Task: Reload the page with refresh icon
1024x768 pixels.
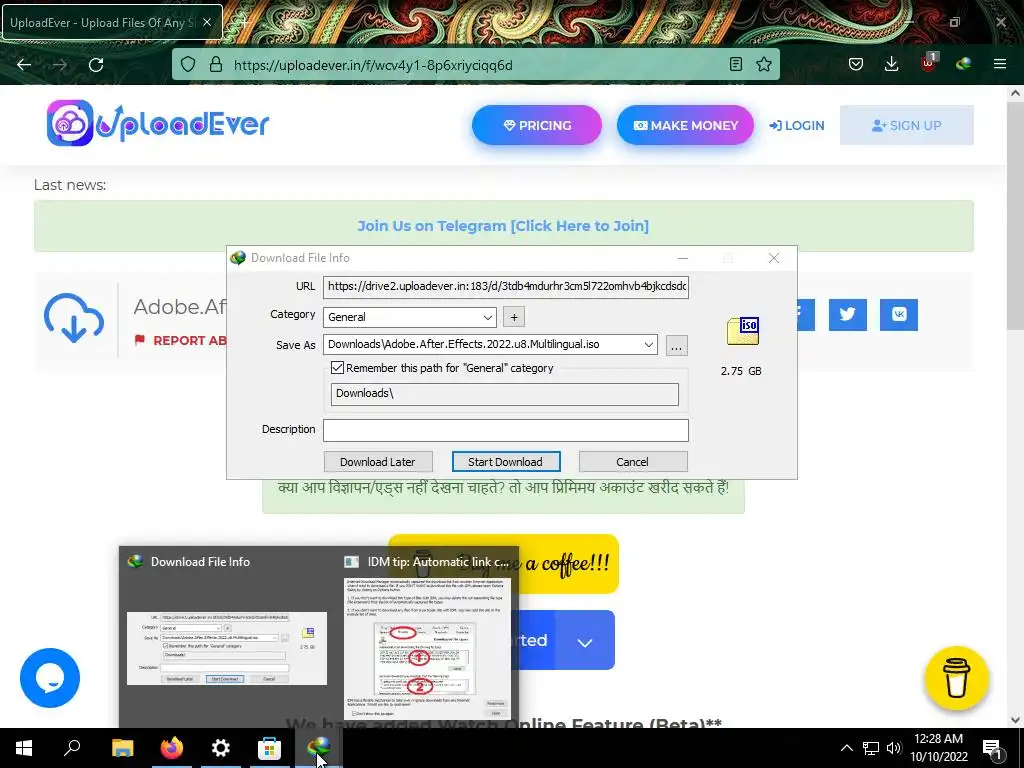Action: (96, 65)
